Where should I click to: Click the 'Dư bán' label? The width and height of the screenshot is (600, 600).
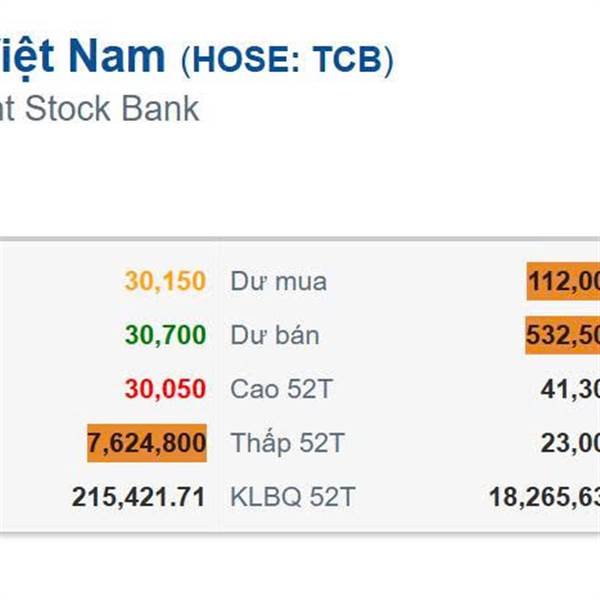[x=275, y=335]
